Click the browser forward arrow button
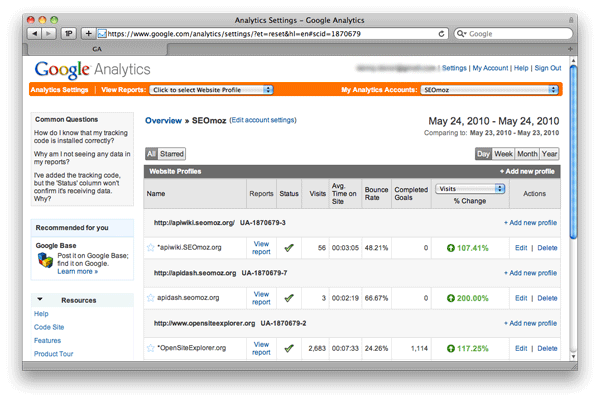The image size is (600, 401). click(50, 33)
